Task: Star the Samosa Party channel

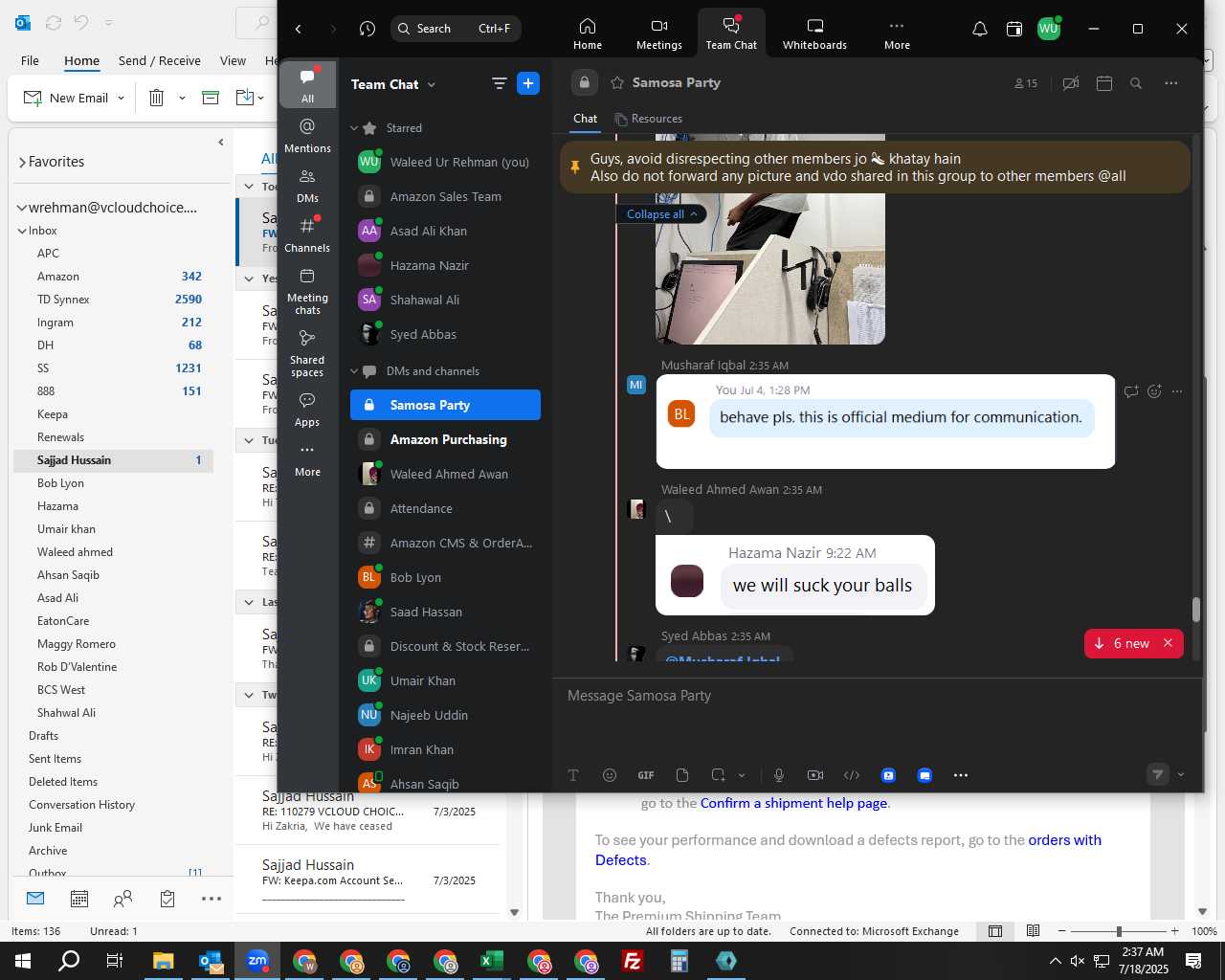Action: tap(617, 82)
